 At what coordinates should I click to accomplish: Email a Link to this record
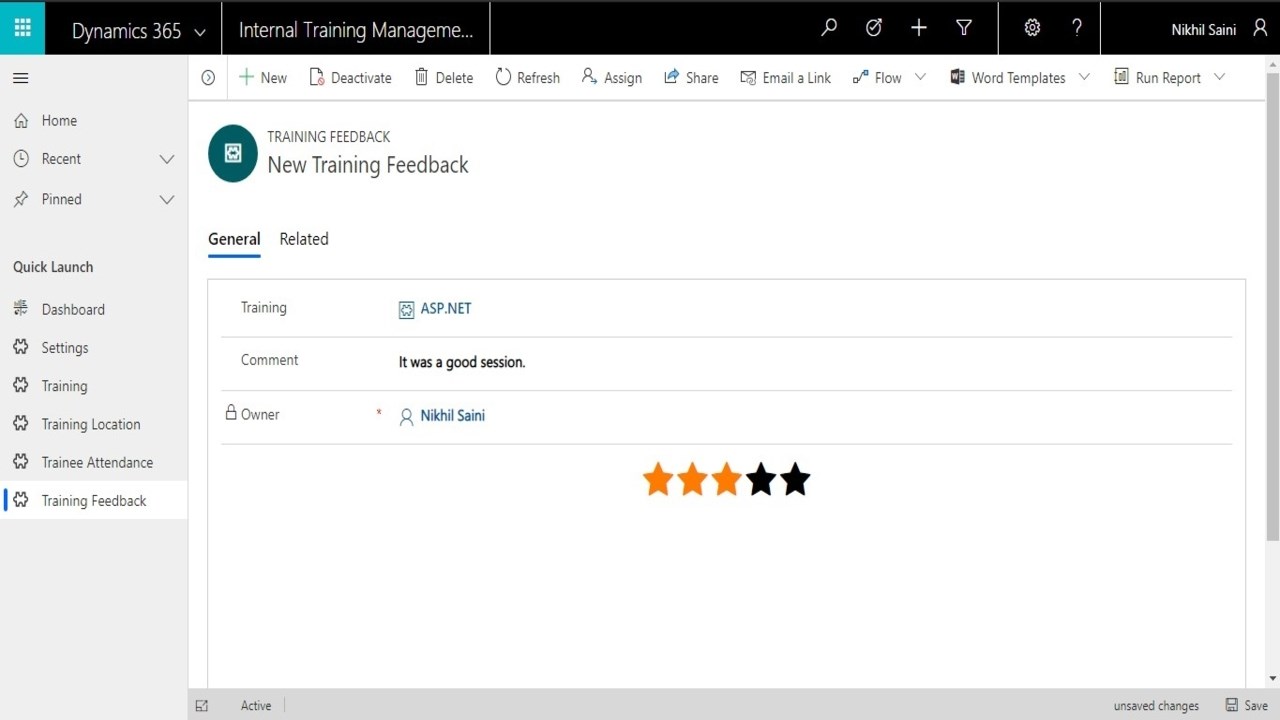coord(785,77)
